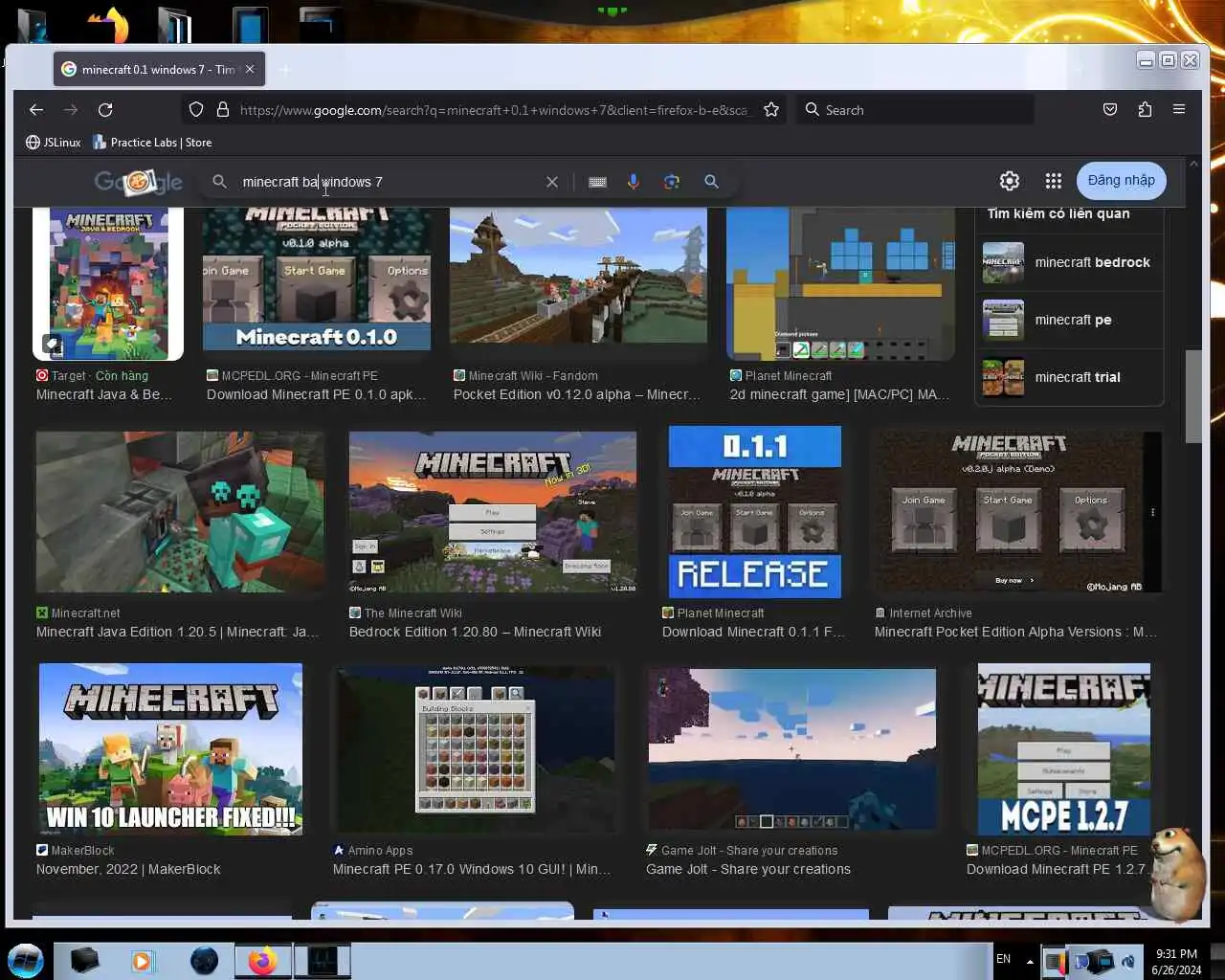Open Internet Archive Pocket Edition Alpha image
This screenshot has height=980, width=1225.
1016,511
